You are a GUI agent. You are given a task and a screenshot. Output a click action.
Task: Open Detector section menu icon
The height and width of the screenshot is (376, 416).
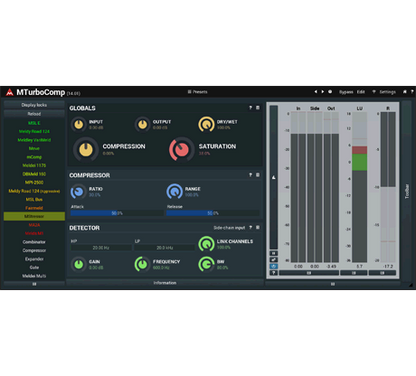[258, 228]
